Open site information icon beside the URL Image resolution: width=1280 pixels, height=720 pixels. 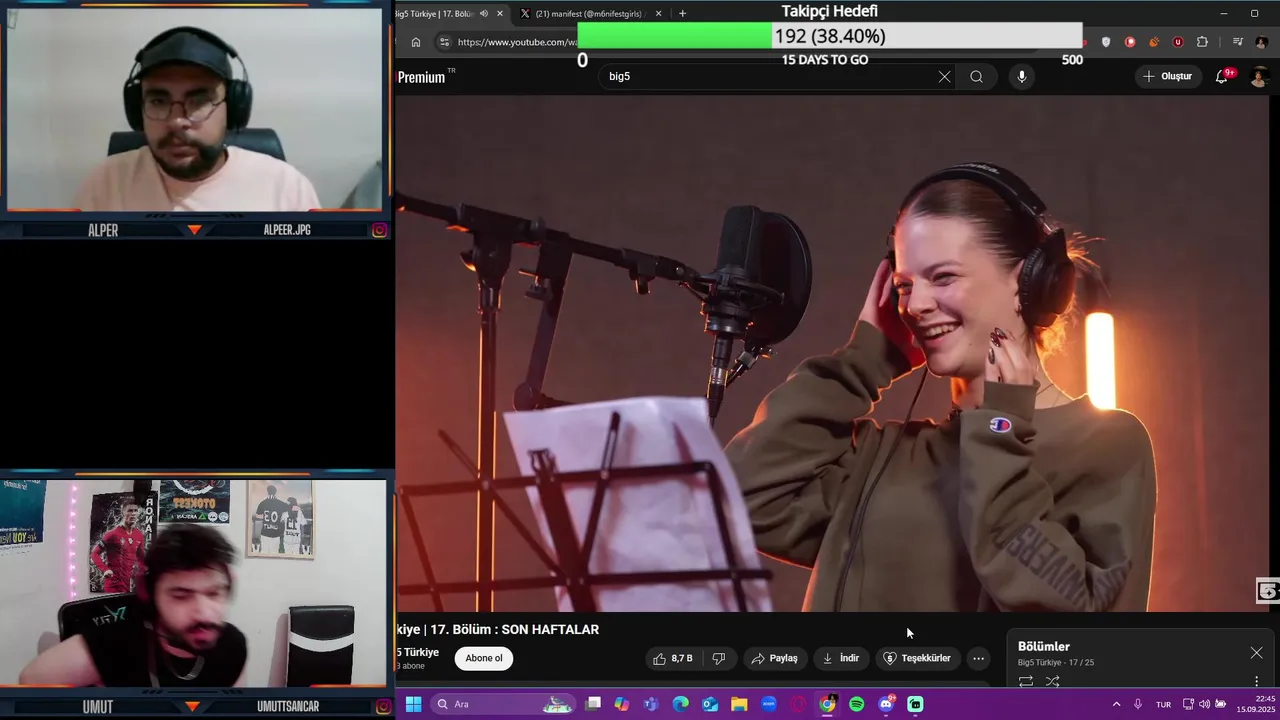click(444, 42)
